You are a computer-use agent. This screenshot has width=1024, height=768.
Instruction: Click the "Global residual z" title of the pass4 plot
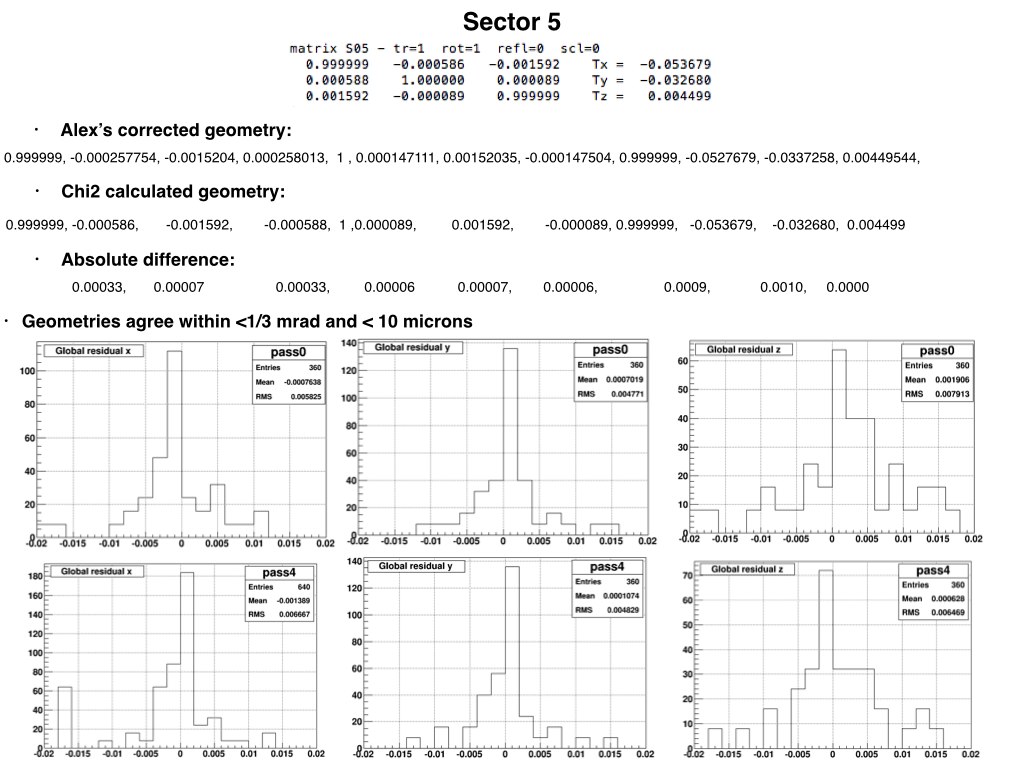745,569
